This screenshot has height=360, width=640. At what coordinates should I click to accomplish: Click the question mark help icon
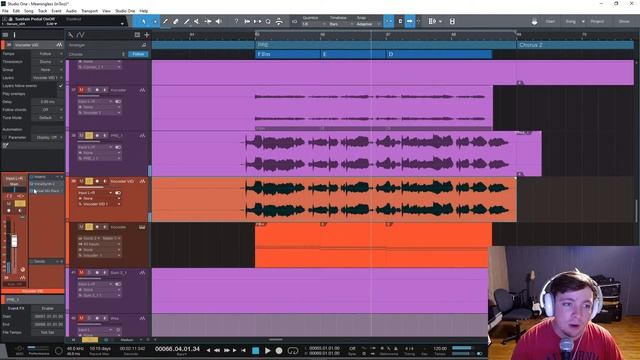click(x=236, y=21)
